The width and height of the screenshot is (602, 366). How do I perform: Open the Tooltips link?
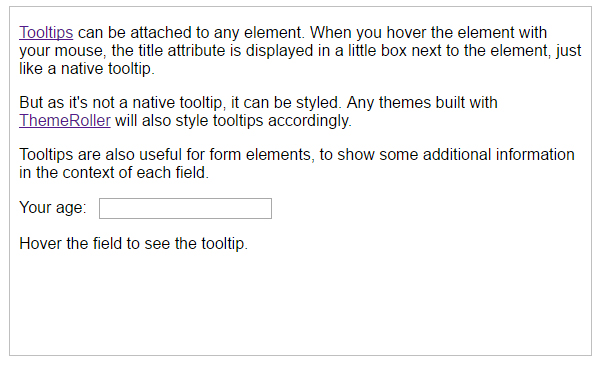click(x=46, y=33)
